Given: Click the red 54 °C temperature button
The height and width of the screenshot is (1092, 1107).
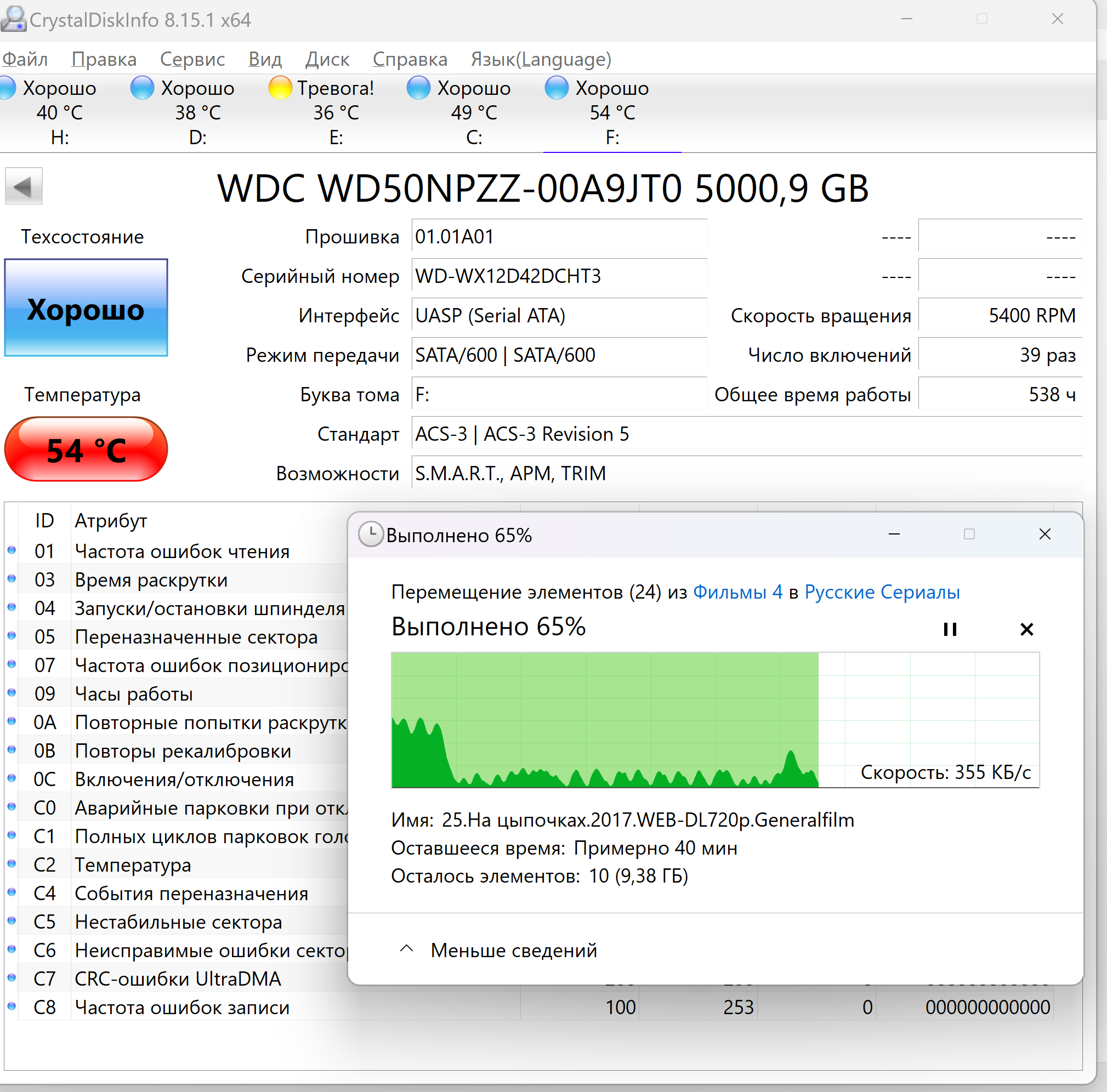Looking at the screenshot, I should (86, 449).
